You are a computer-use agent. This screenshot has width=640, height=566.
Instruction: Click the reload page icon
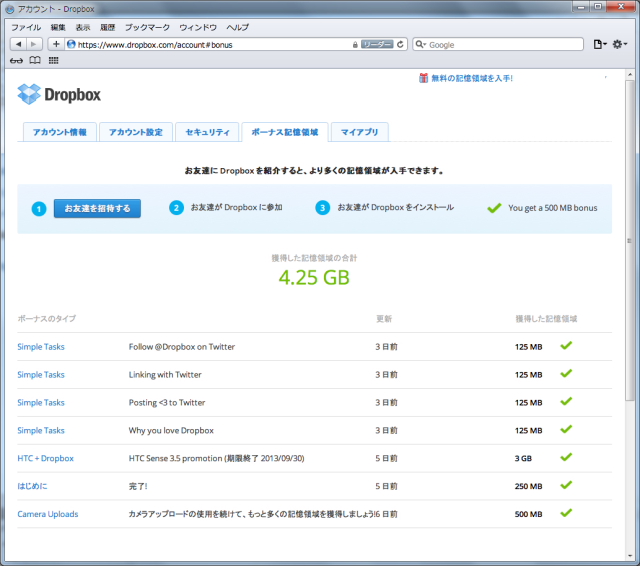[x=400, y=44]
